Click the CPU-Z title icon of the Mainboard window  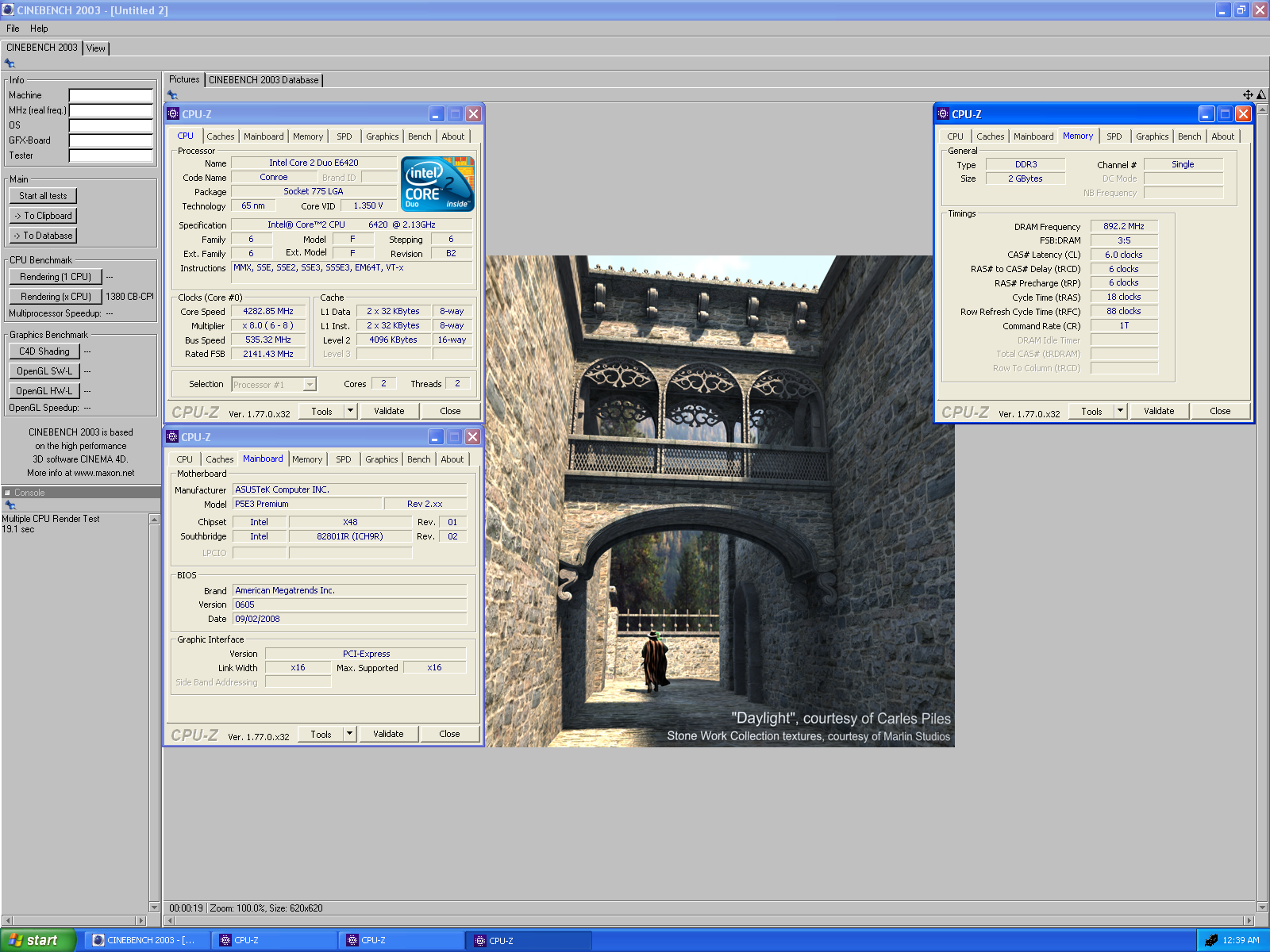point(172,437)
